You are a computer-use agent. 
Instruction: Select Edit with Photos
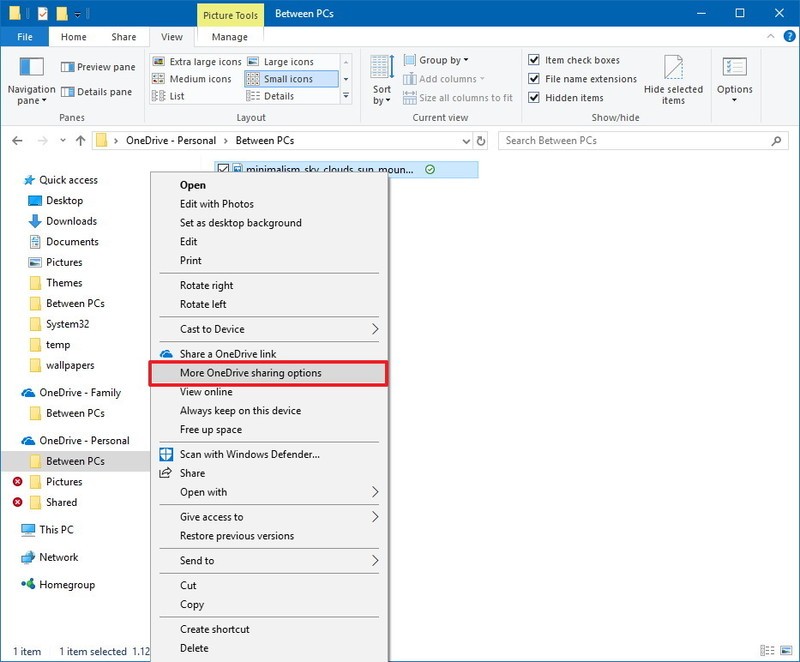tap(269, 204)
